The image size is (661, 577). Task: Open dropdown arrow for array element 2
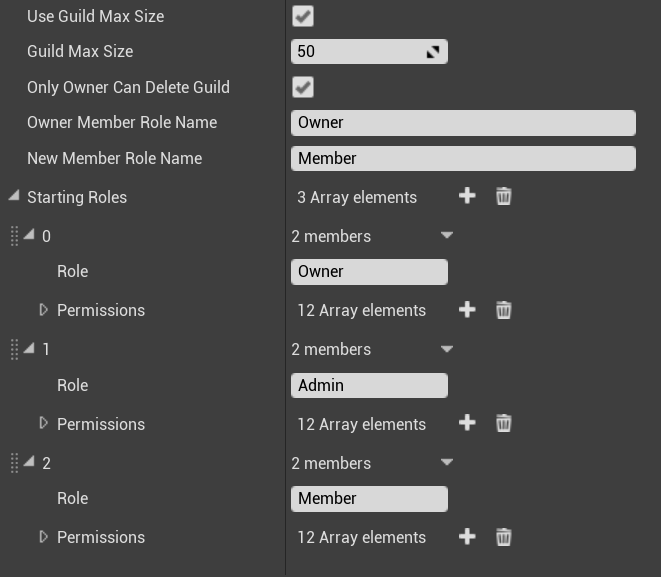pos(447,463)
